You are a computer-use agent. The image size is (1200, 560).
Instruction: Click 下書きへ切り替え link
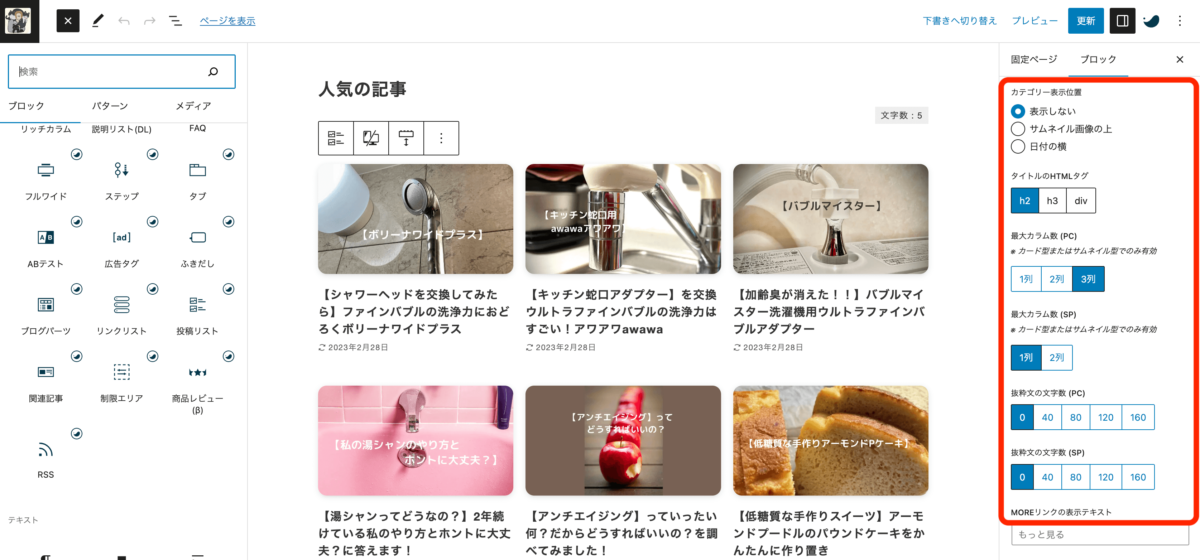pyautogui.click(x=960, y=20)
